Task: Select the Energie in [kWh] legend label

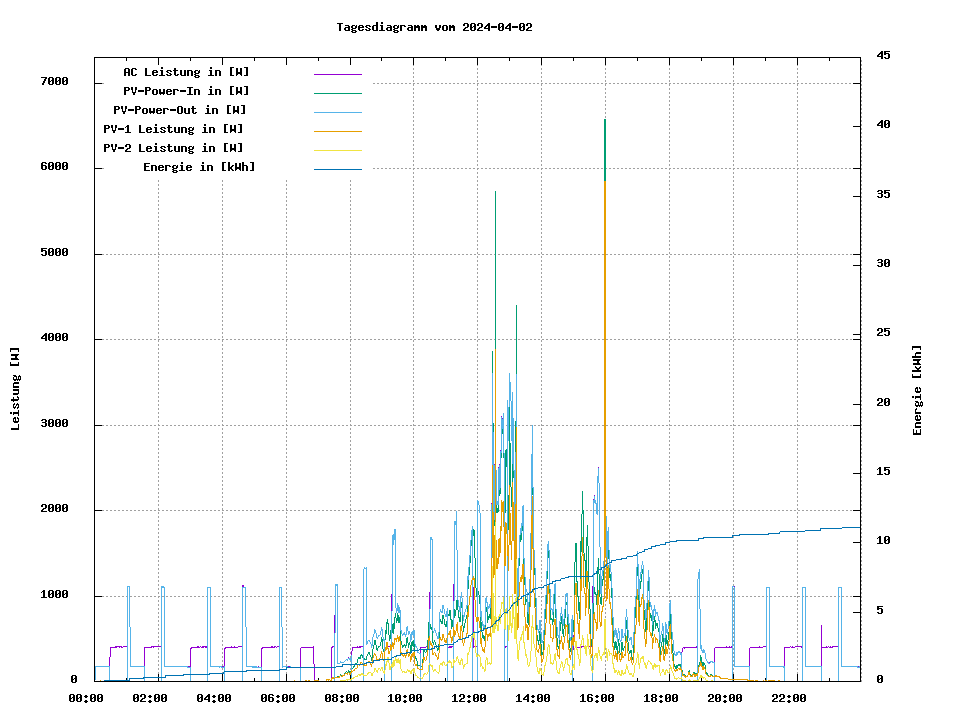Action: coord(199,167)
